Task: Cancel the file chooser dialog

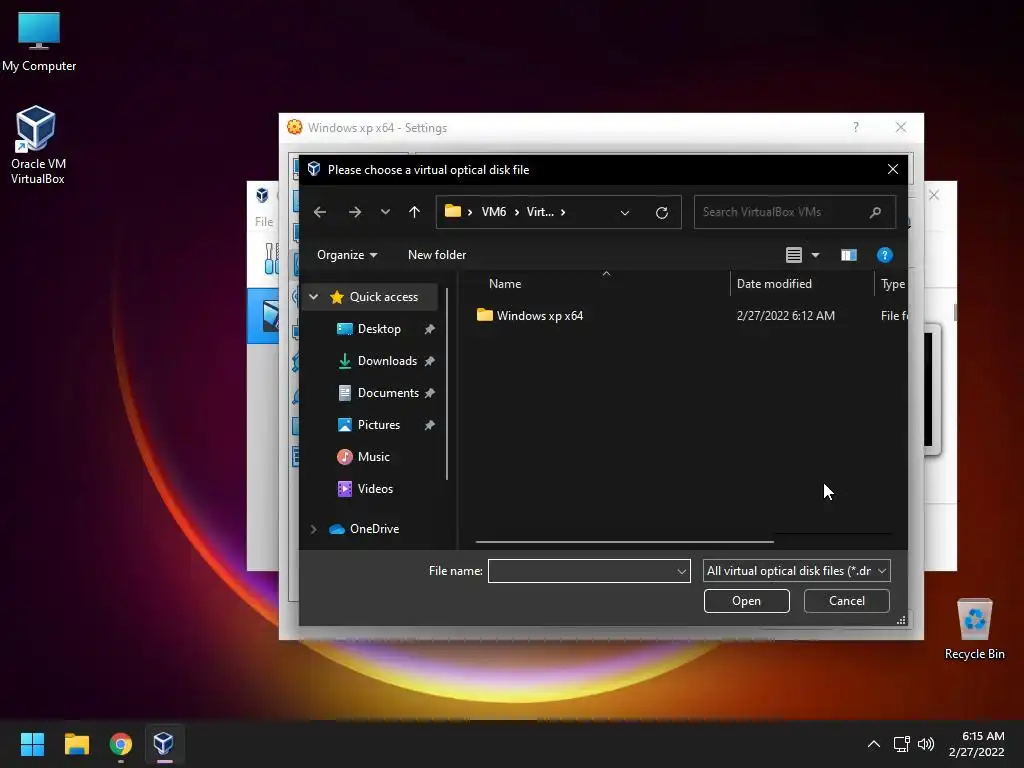Action: pyautogui.click(x=846, y=601)
